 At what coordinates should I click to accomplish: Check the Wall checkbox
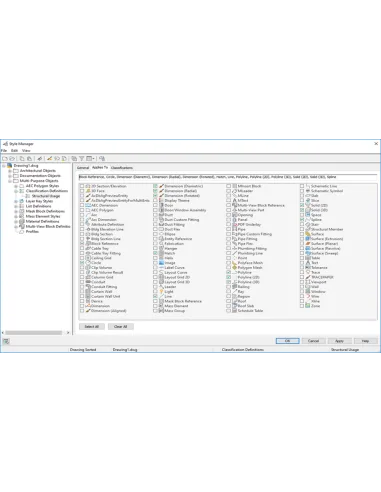(302, 287)
